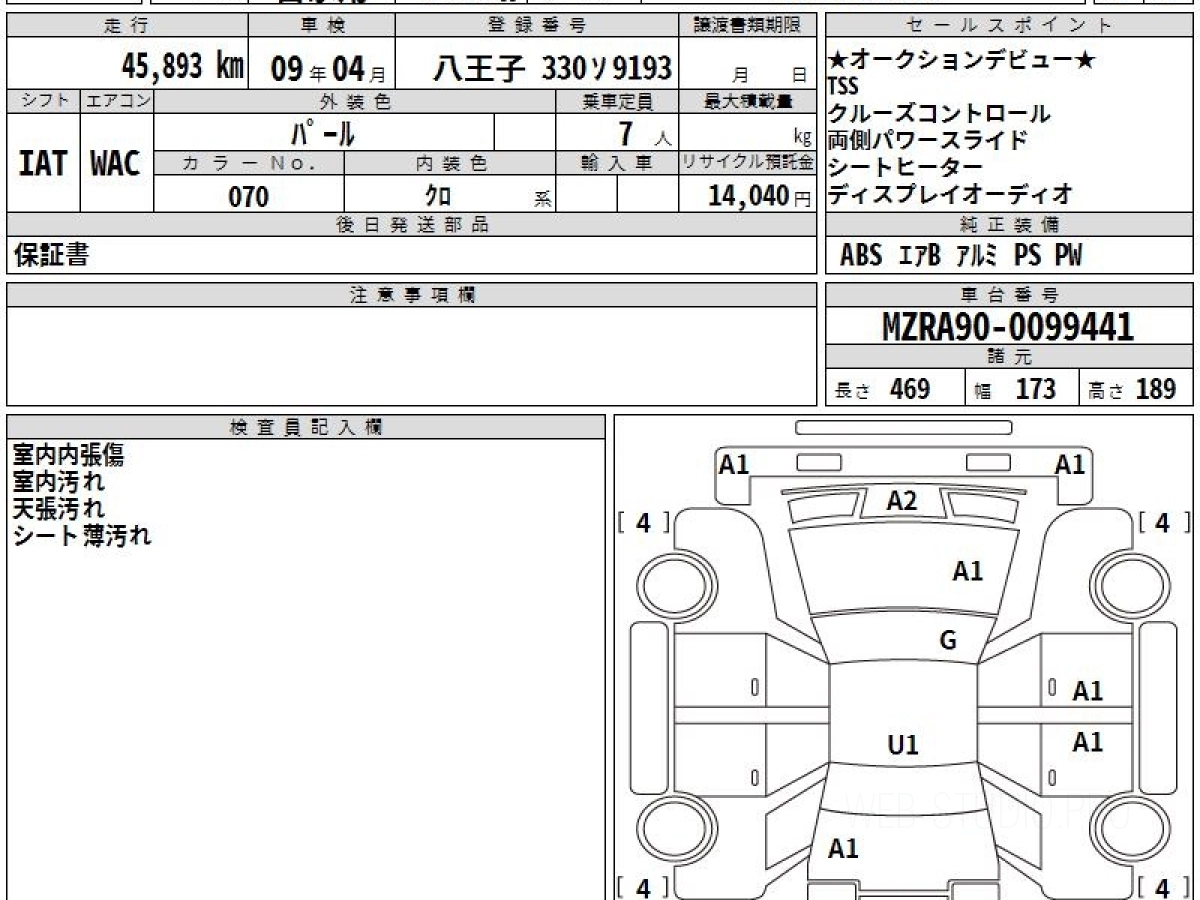Click the 純正装備 header
Viewport: 1200px width, 900px height.
point(1009,225)
